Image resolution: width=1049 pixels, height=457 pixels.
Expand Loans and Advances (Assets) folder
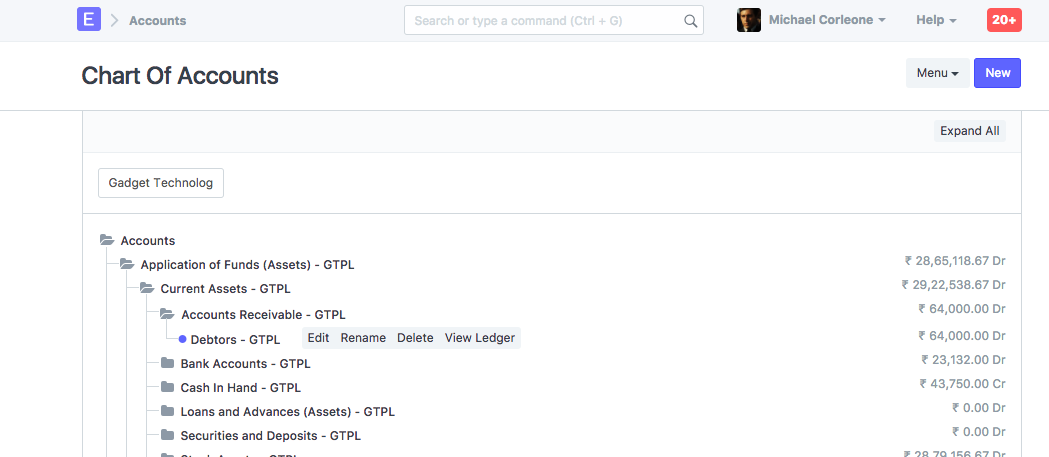pyautogui.click(x=167, y=411)
